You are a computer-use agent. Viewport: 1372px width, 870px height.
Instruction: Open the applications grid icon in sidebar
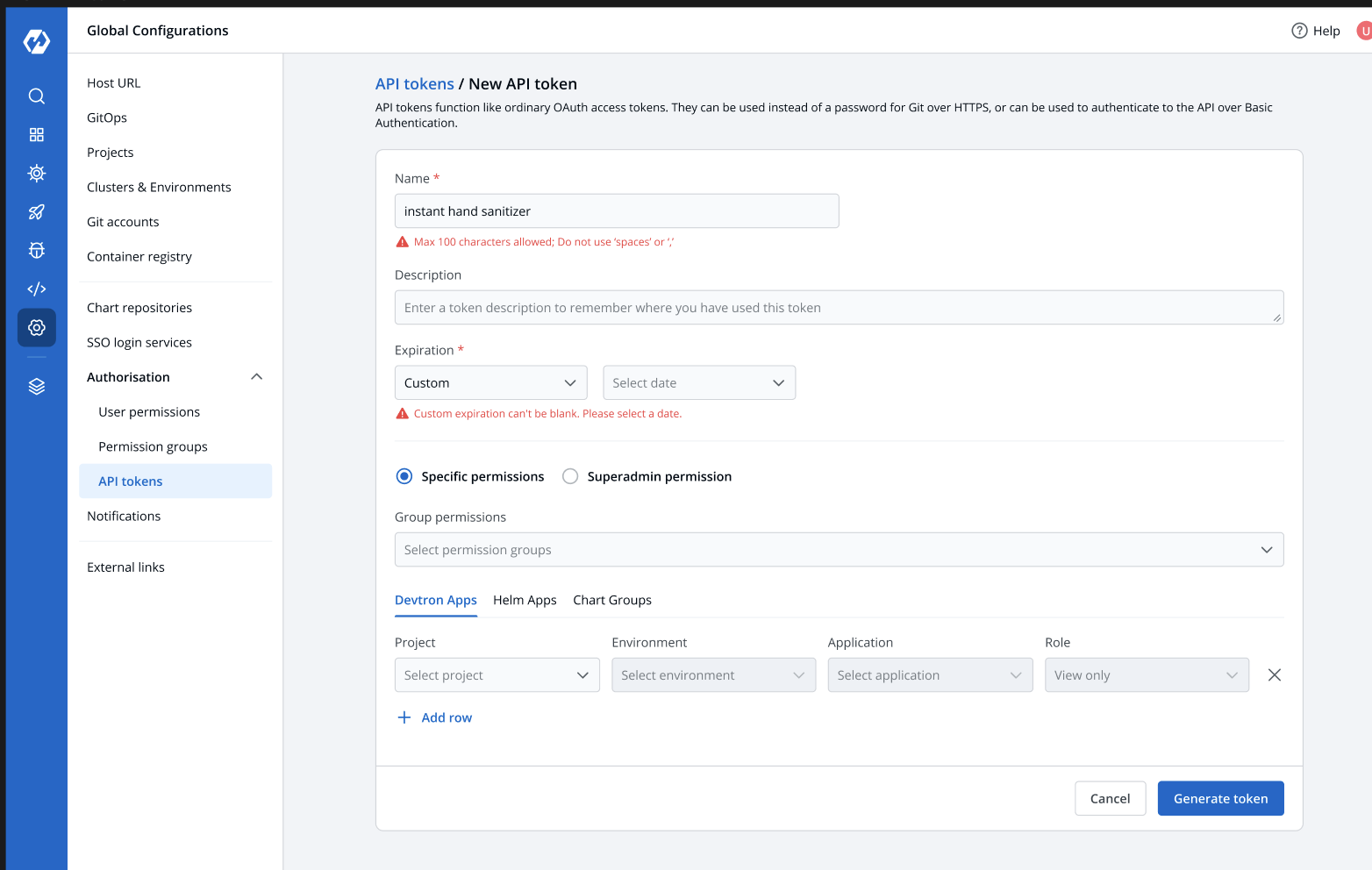coord(37,135)
